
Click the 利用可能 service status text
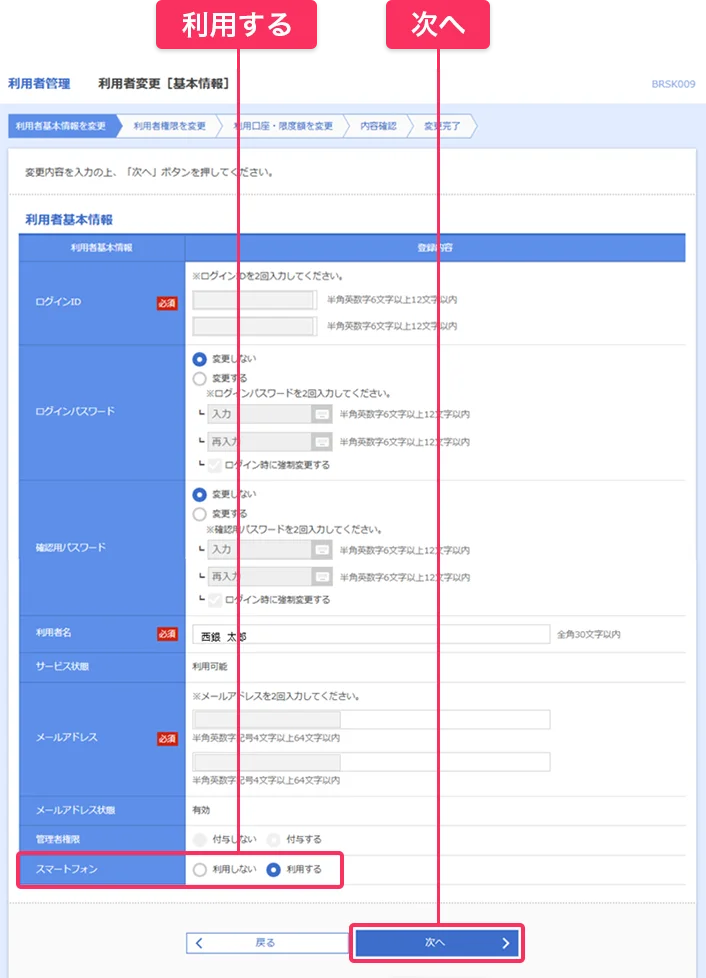(210, 667)
